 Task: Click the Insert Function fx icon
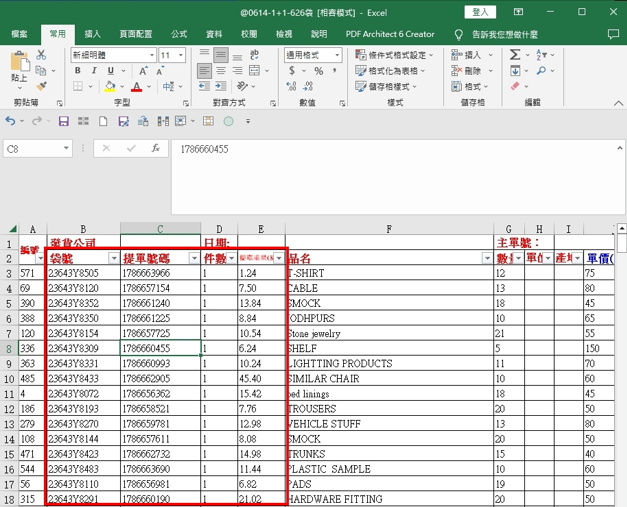point(156,148)
